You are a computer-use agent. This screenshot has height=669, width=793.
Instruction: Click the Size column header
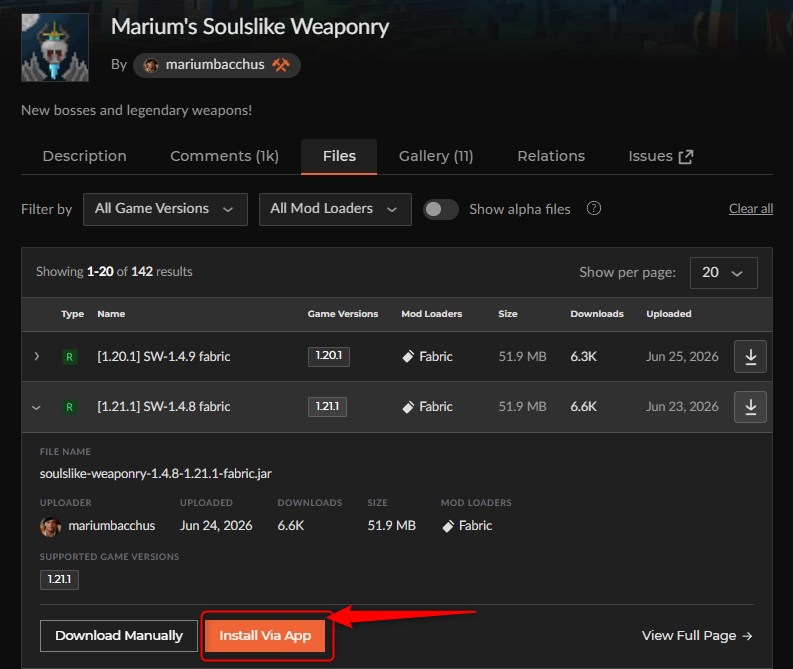tap(508, 314)
